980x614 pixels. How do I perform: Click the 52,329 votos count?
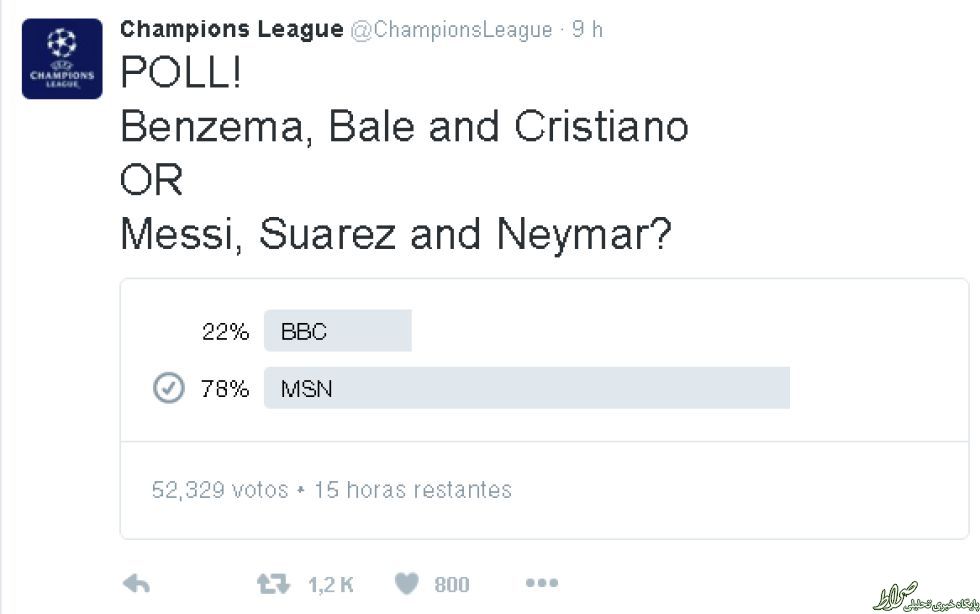coord(220,490)
